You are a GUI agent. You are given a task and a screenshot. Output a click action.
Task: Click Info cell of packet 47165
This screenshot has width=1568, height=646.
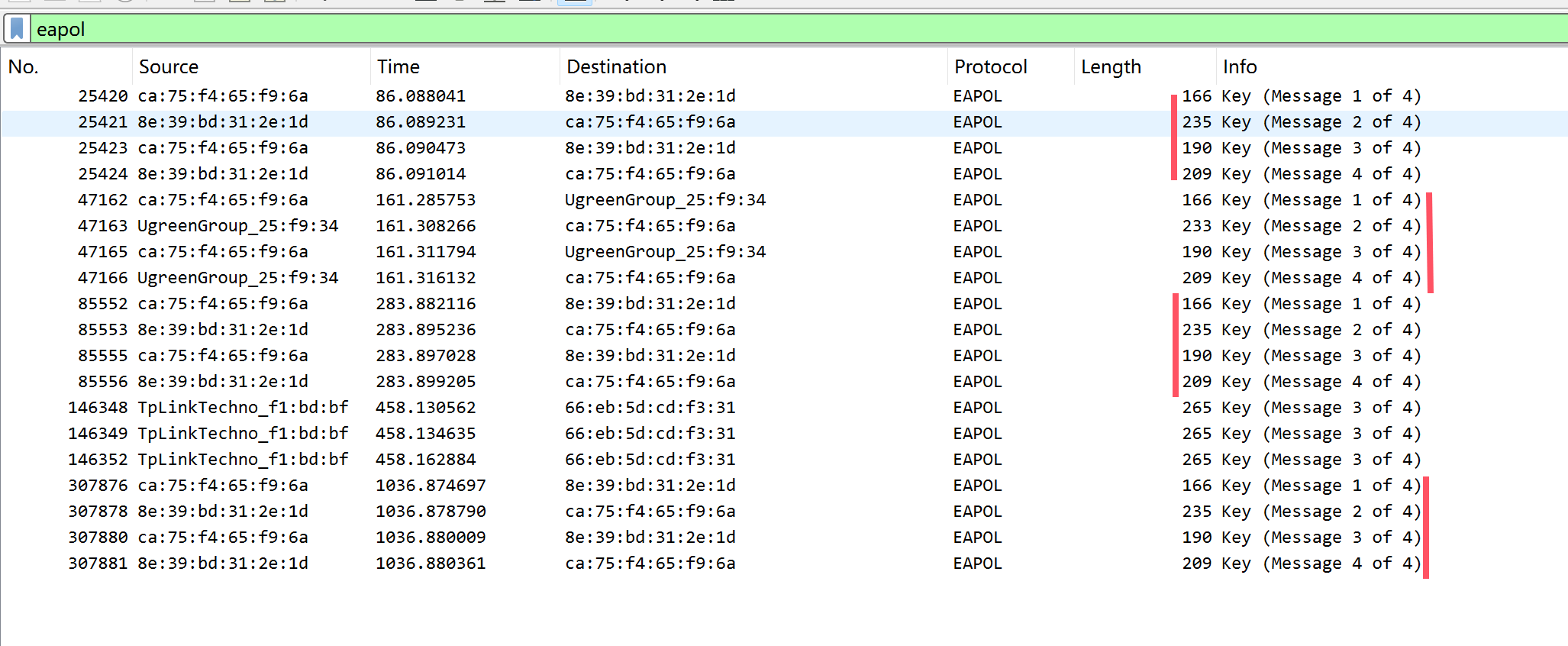point(1321,252)
